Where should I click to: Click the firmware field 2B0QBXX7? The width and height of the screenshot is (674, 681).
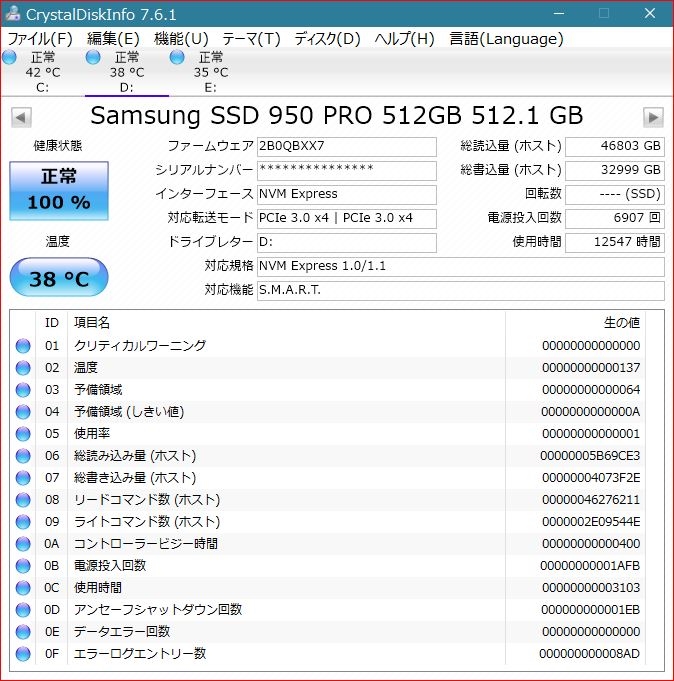[347, 146]
